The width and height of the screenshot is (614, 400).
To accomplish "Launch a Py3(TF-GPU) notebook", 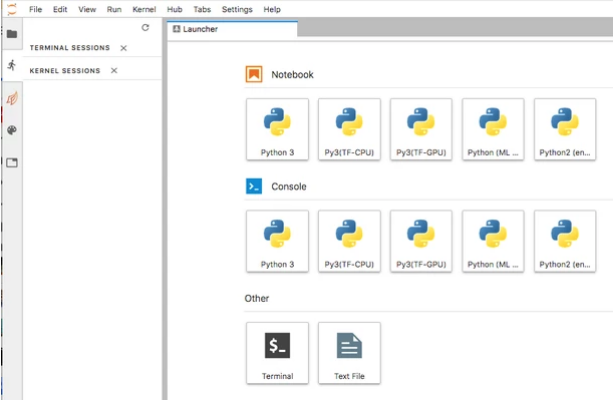I will [x=421, y=129].
